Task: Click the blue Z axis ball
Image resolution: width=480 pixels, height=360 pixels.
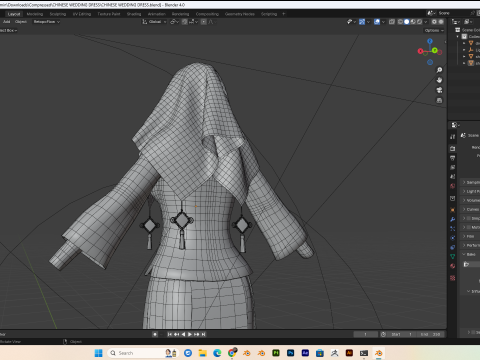Action: 430,41
